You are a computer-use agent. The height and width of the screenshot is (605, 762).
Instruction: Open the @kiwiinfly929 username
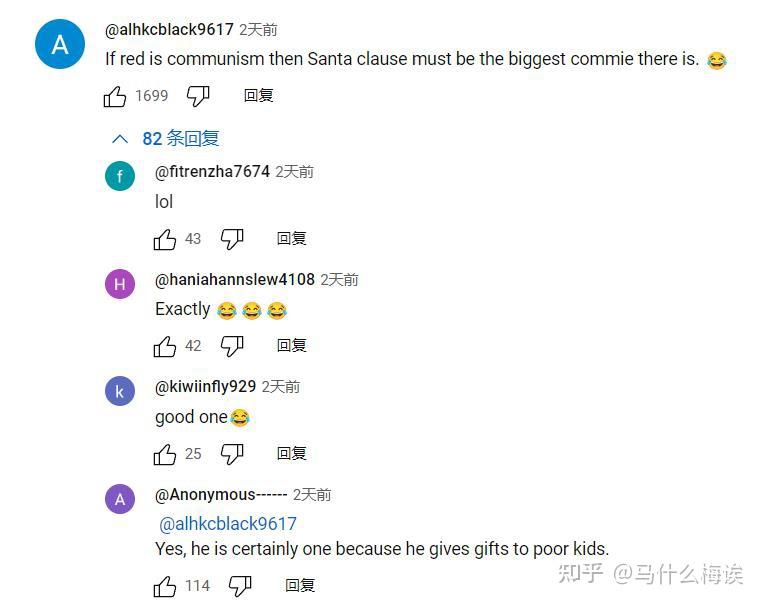click(x=205, y=387)
